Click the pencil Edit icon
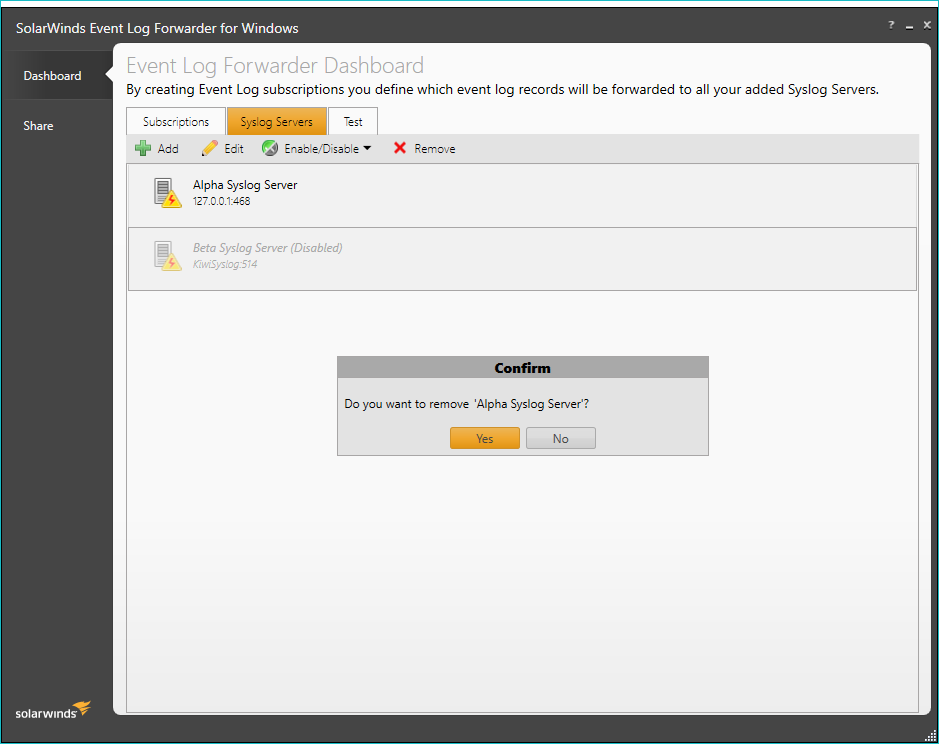 coord(210,149)
